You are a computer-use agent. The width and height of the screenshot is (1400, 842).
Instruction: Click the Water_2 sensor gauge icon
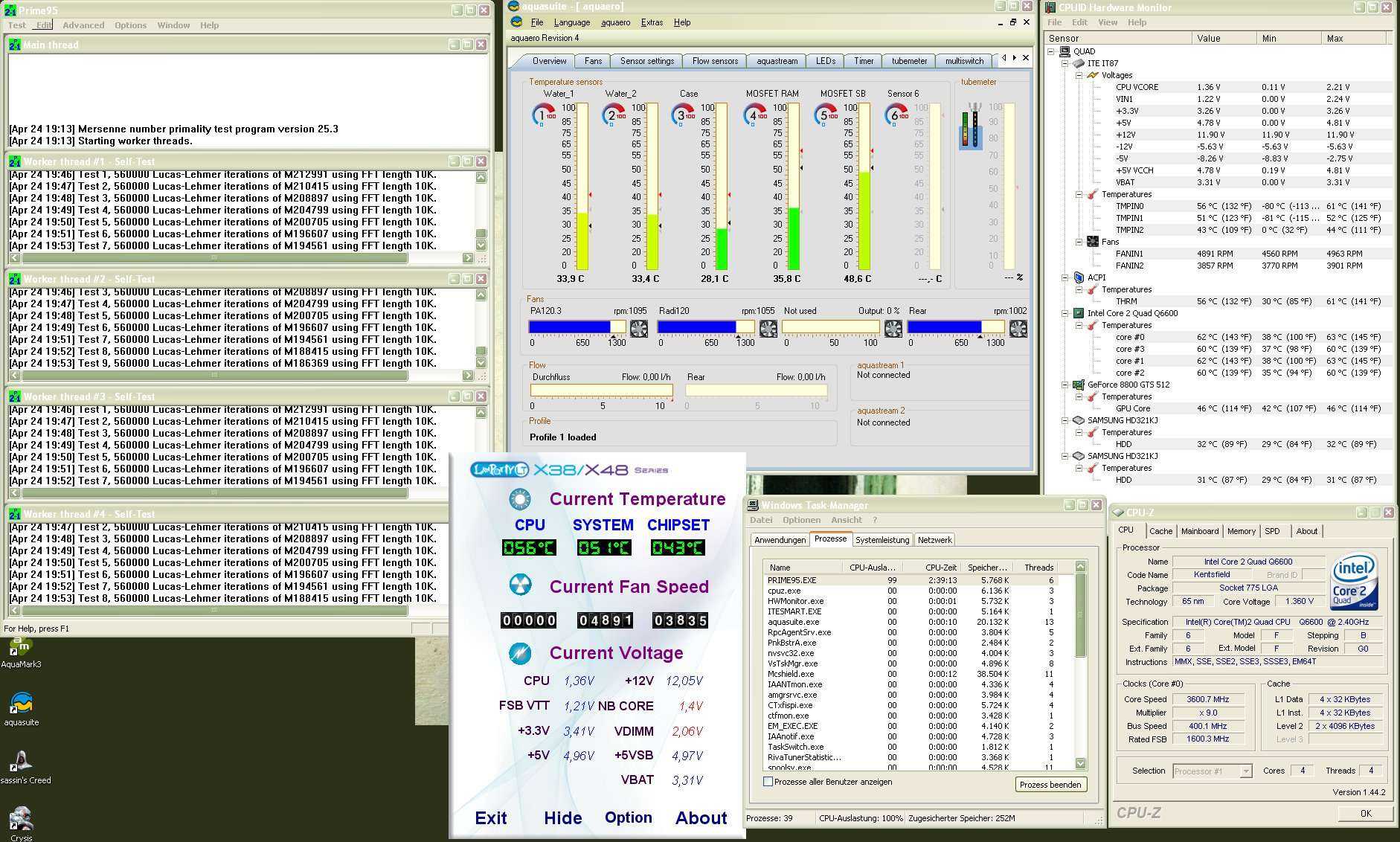614,115
